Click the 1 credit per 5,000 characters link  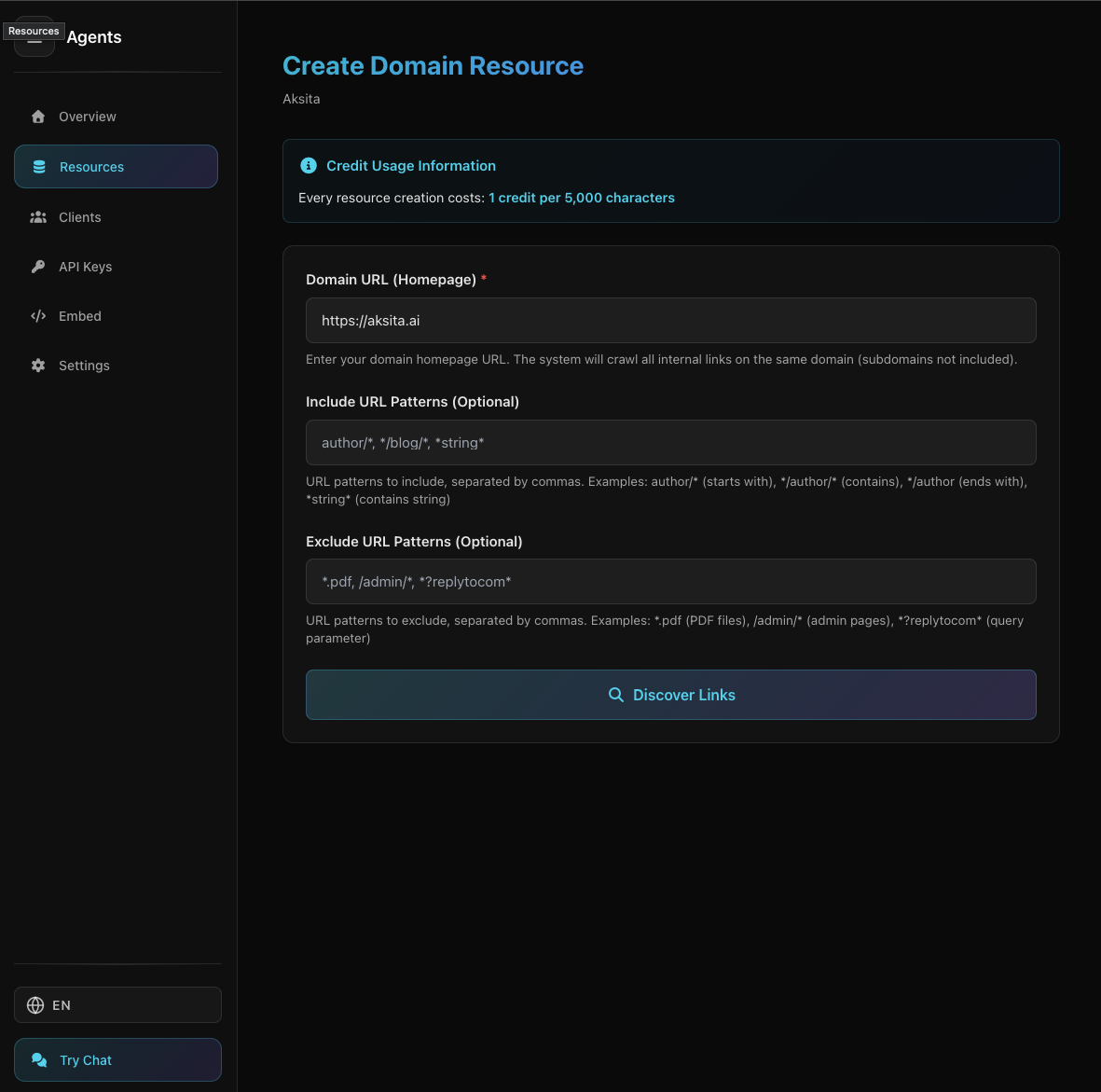(x=582, y=197)
